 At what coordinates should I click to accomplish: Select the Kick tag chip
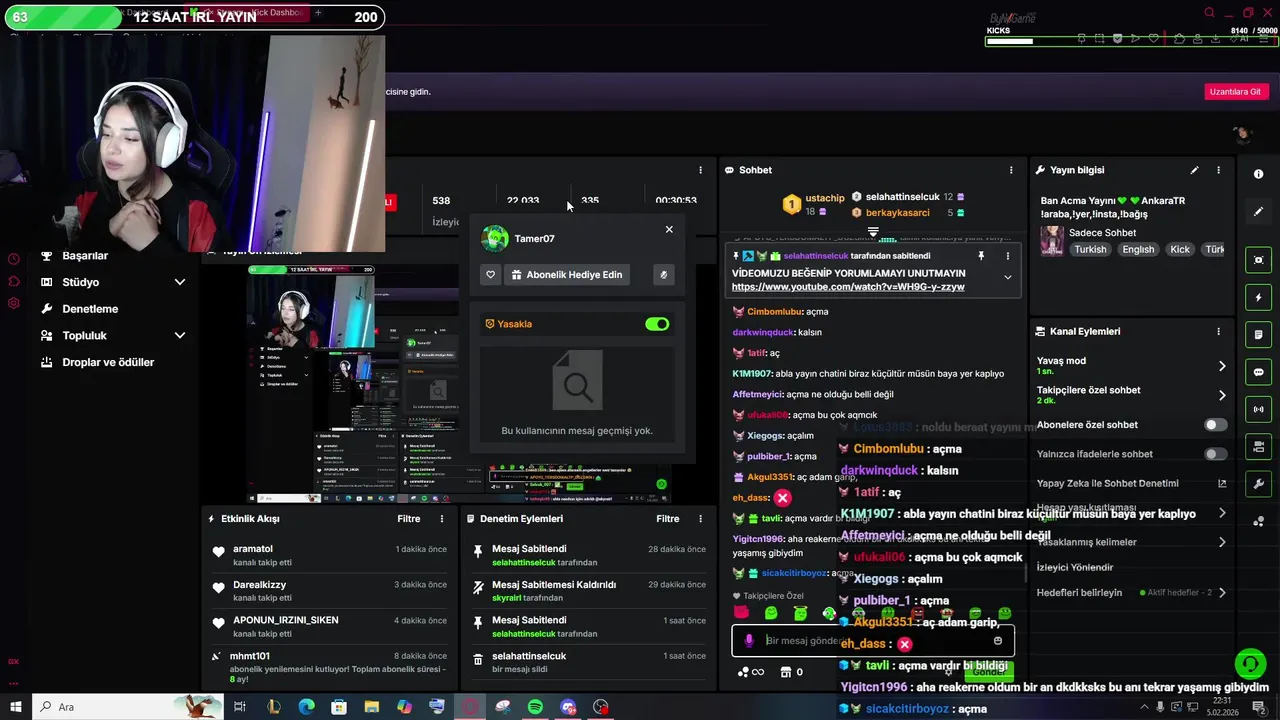[x=1180, y=249]
